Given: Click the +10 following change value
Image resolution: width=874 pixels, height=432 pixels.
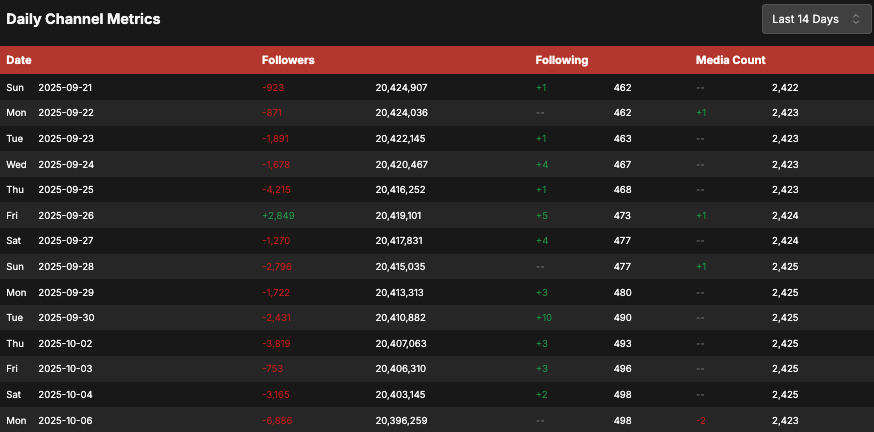Looking at the screenshot, I should (544, 318).
